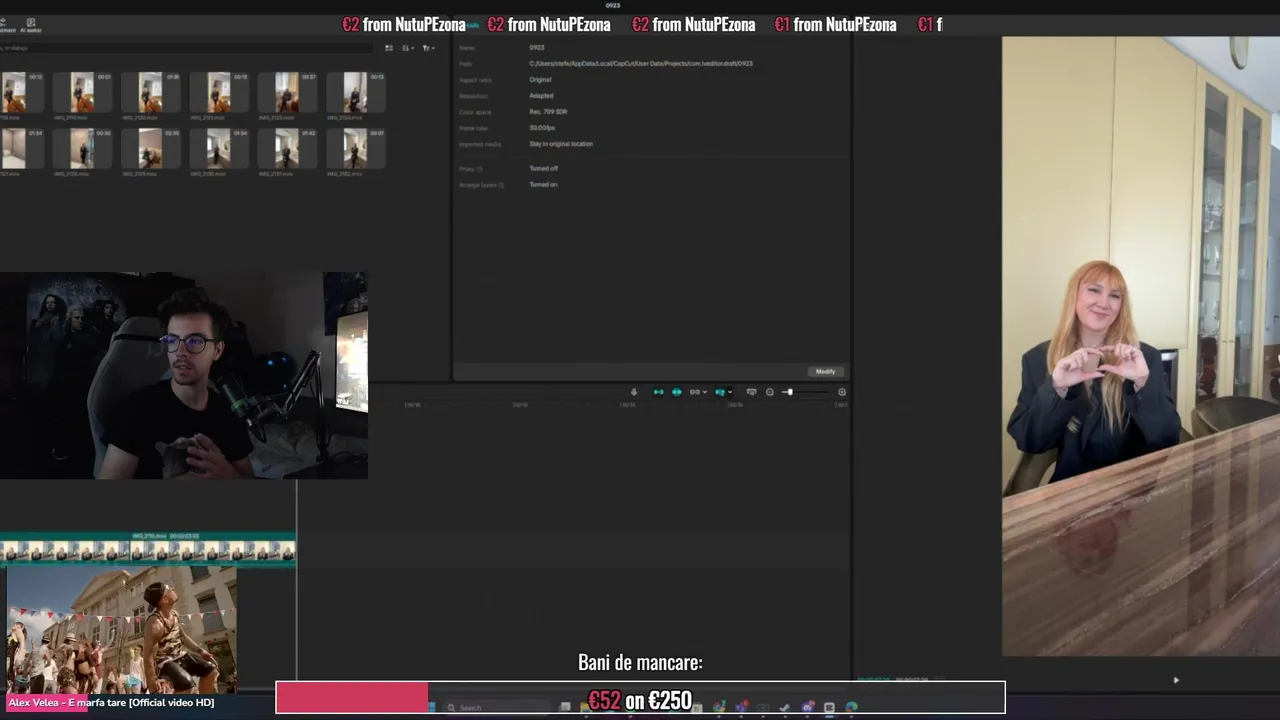Click the player play button
This screenshot has width=1280, height=720.
(x=1176, y=680)
